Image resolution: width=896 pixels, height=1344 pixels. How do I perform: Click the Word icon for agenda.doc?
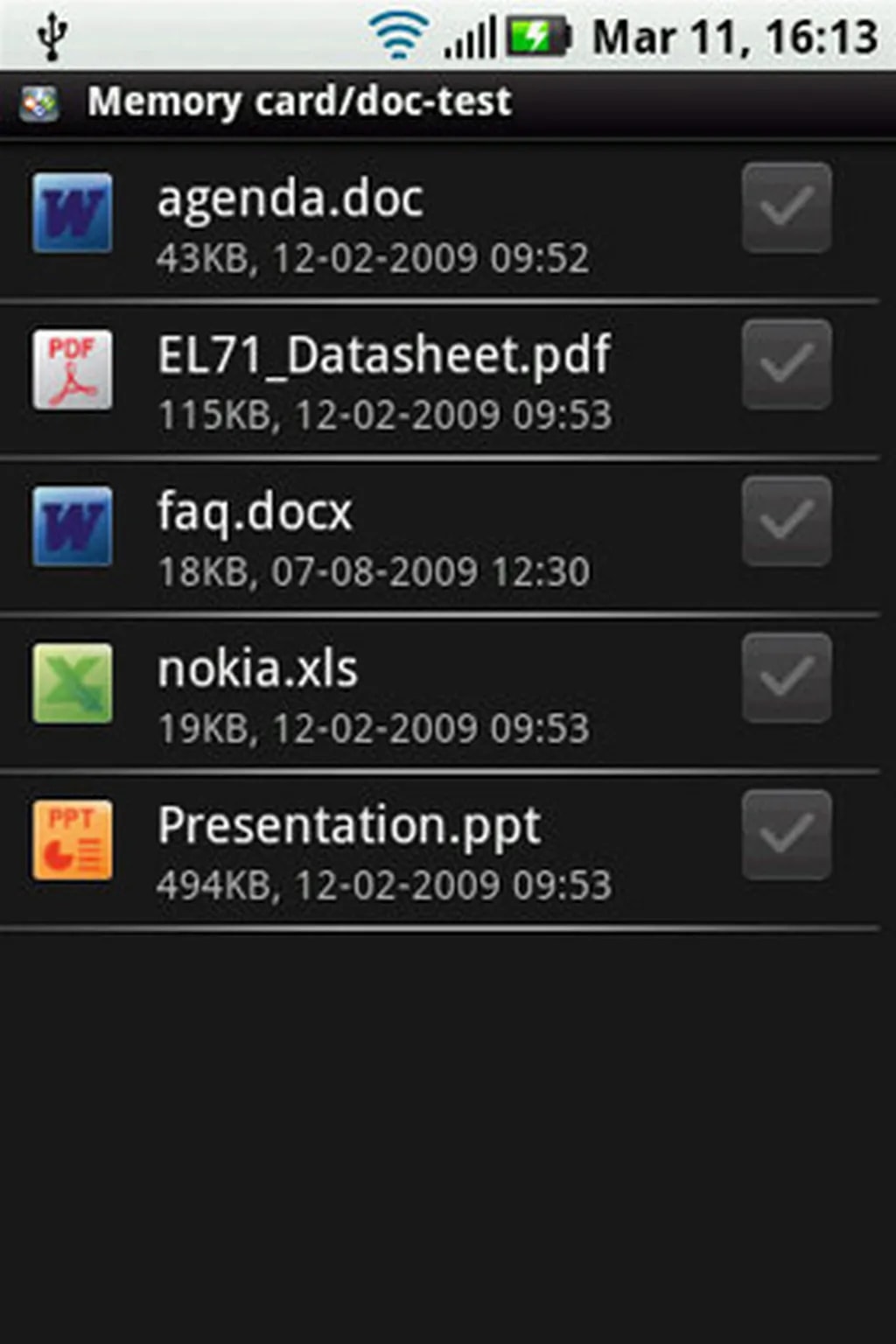pos(73,213)
